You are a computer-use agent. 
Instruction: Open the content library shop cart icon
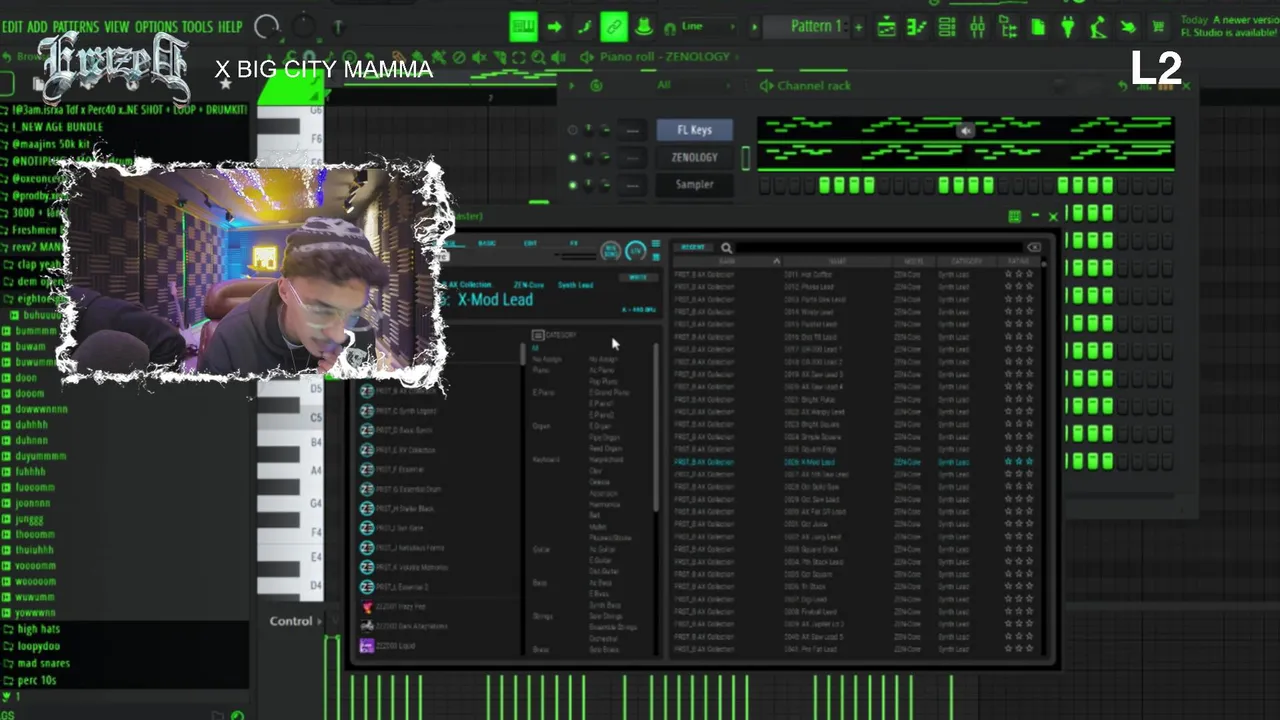click(x=1158, y=28)
